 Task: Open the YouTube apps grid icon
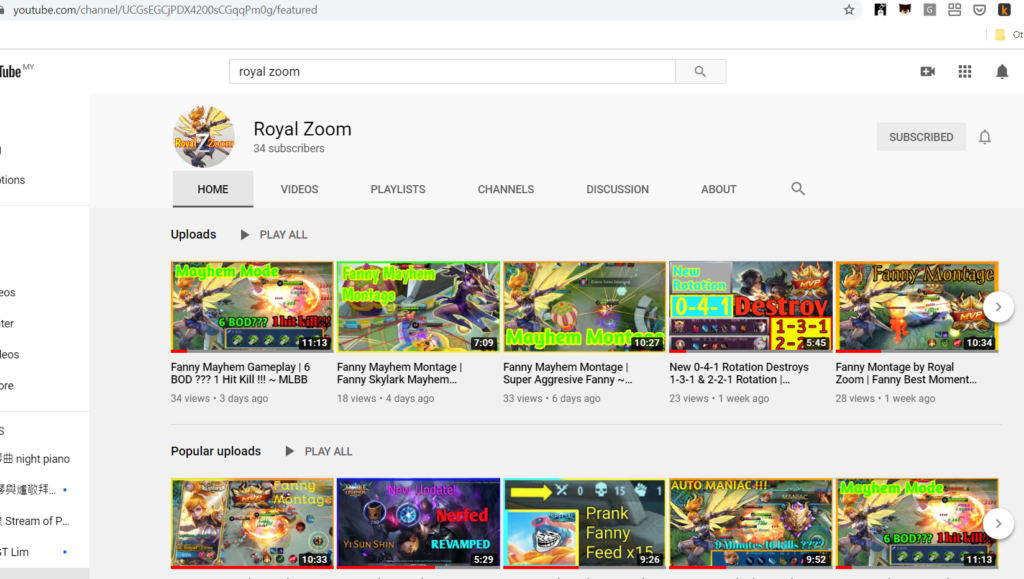(965, 72)
